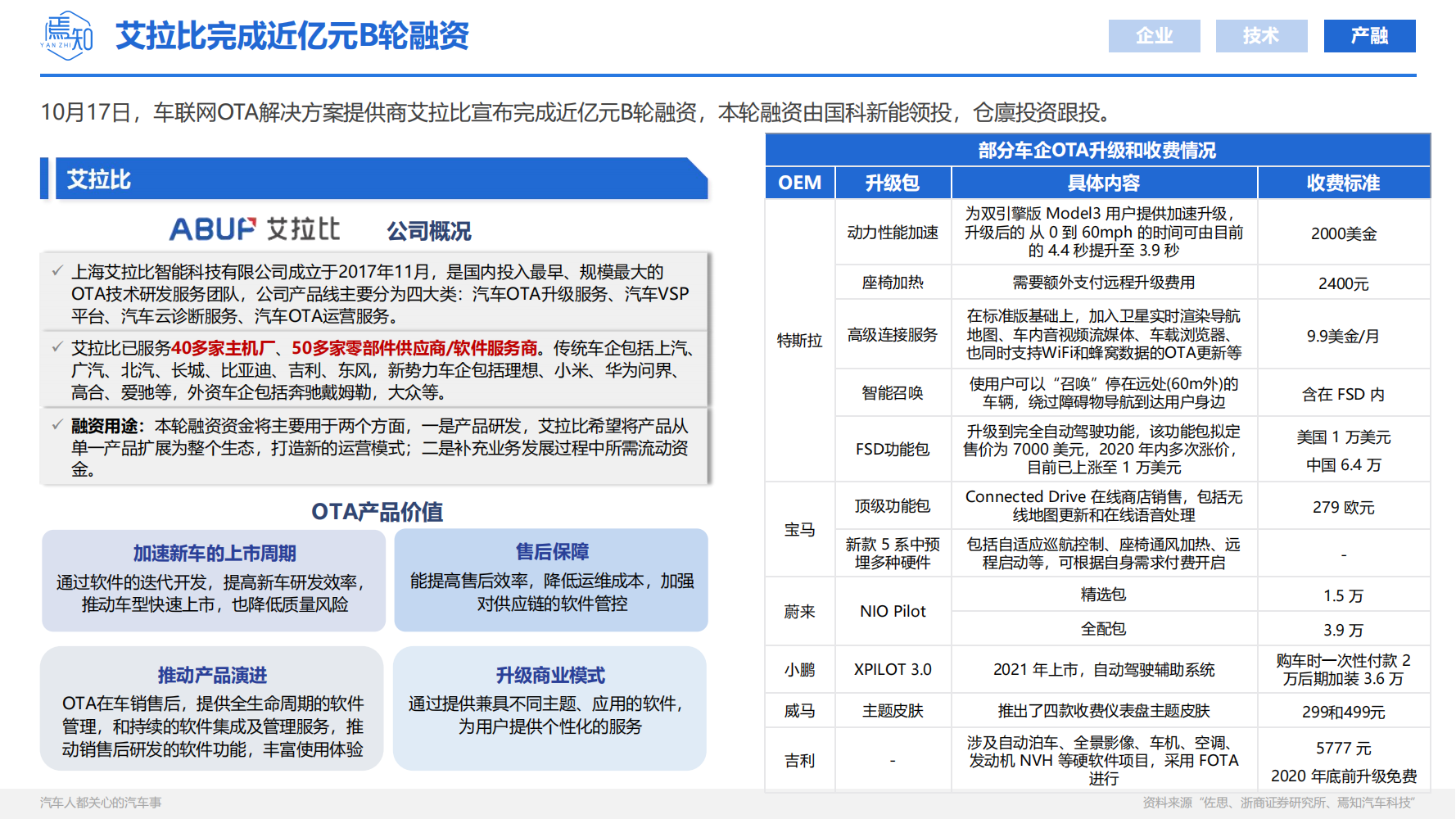Viewport: 1456px width, 819px height.
Task: Click the slide title 艾拉比完成近亿元B轮融资
Action: tap(292, 36)
